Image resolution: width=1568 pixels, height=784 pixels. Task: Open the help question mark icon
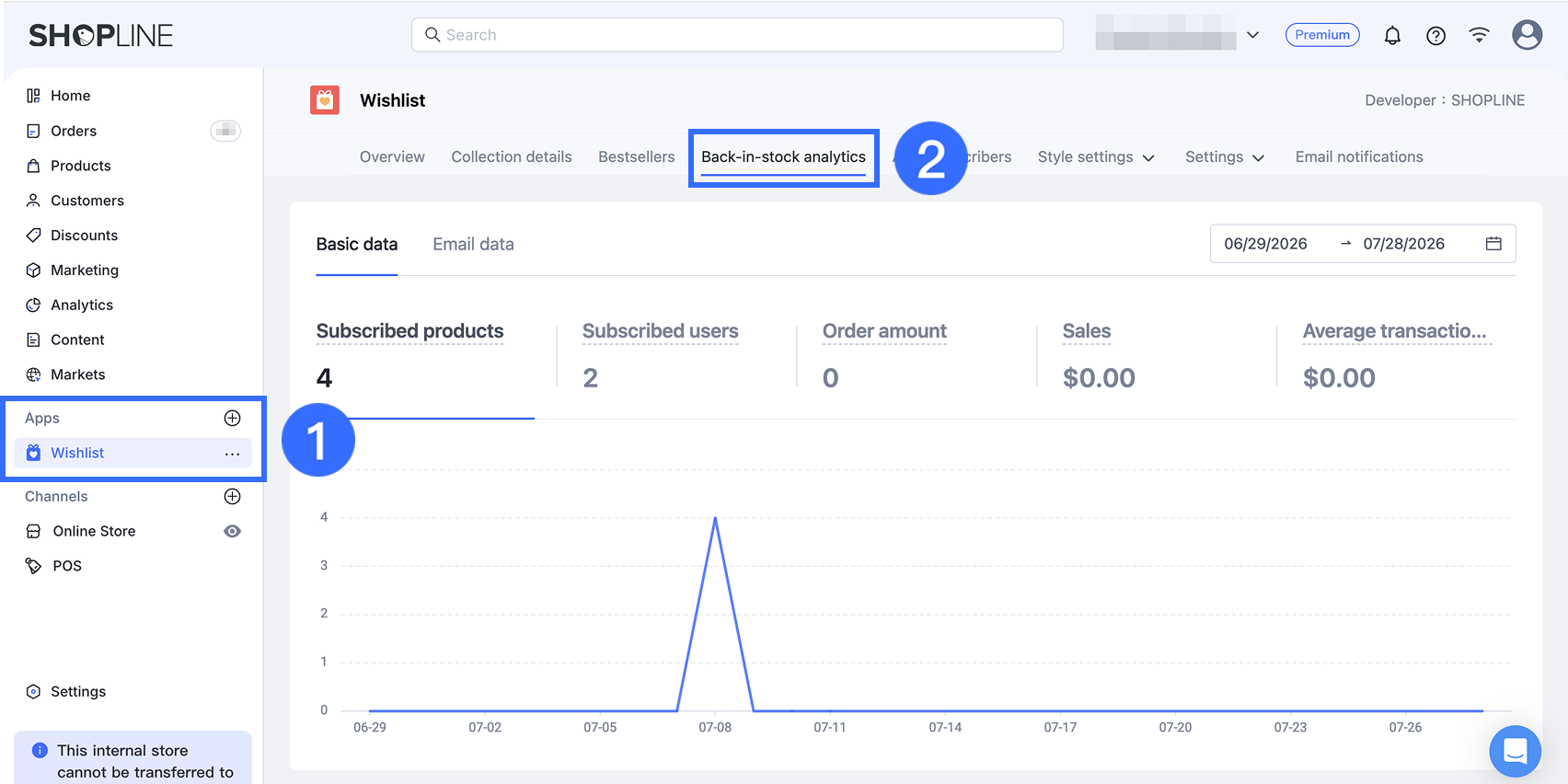(1435, 36)
